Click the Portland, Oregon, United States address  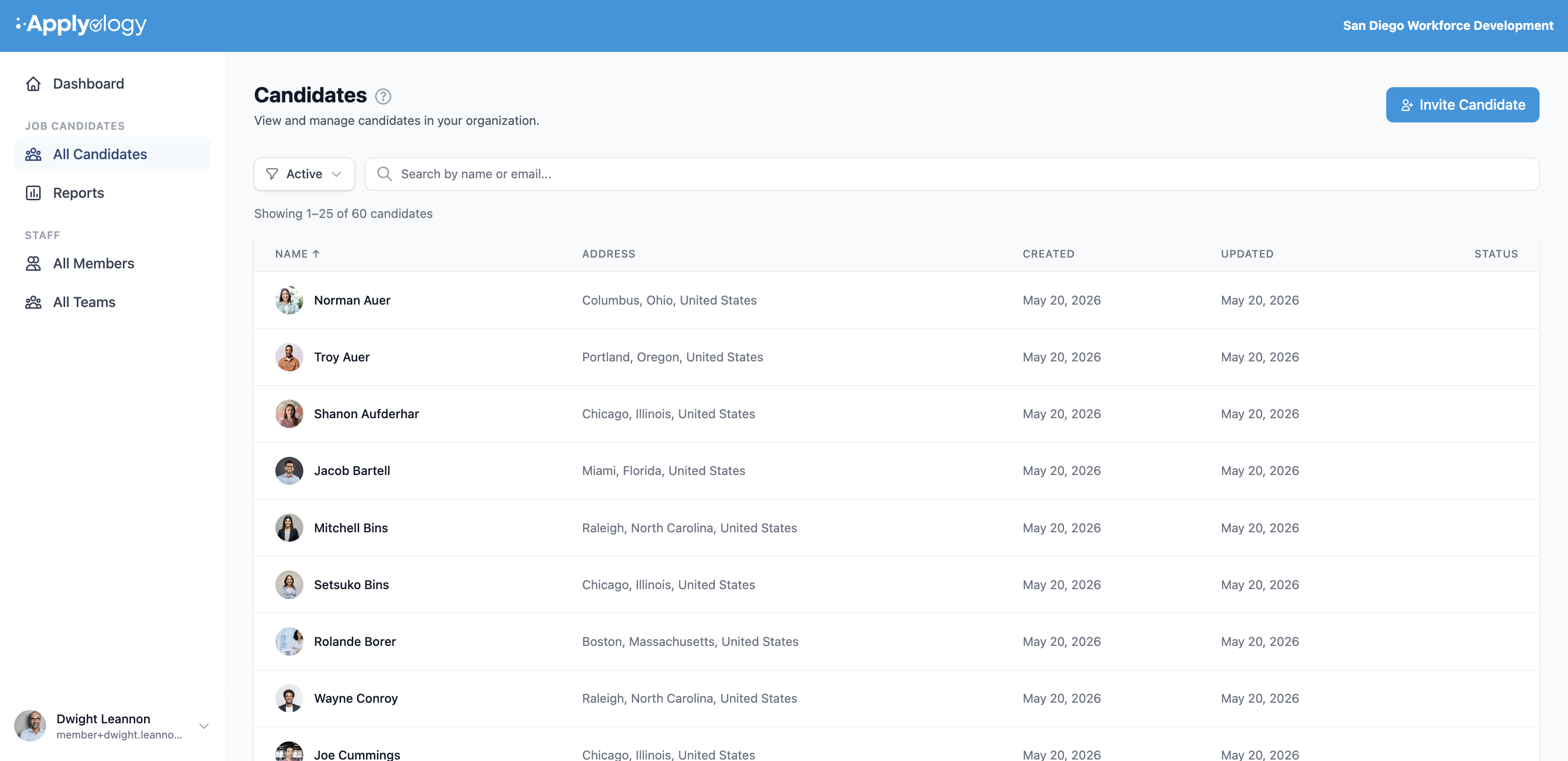coord(673,357)
